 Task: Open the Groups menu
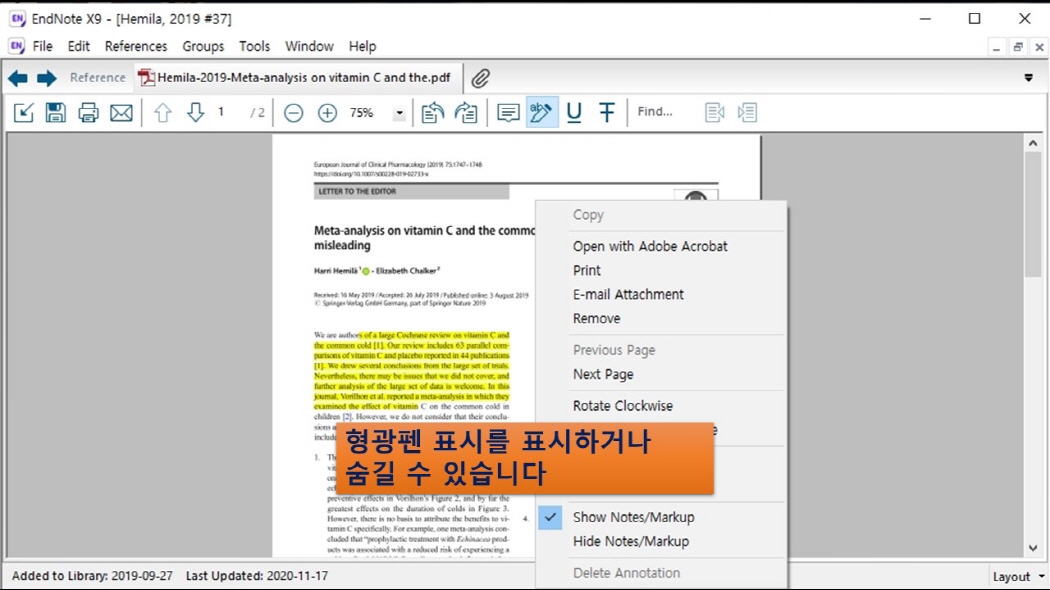[203, 46]
